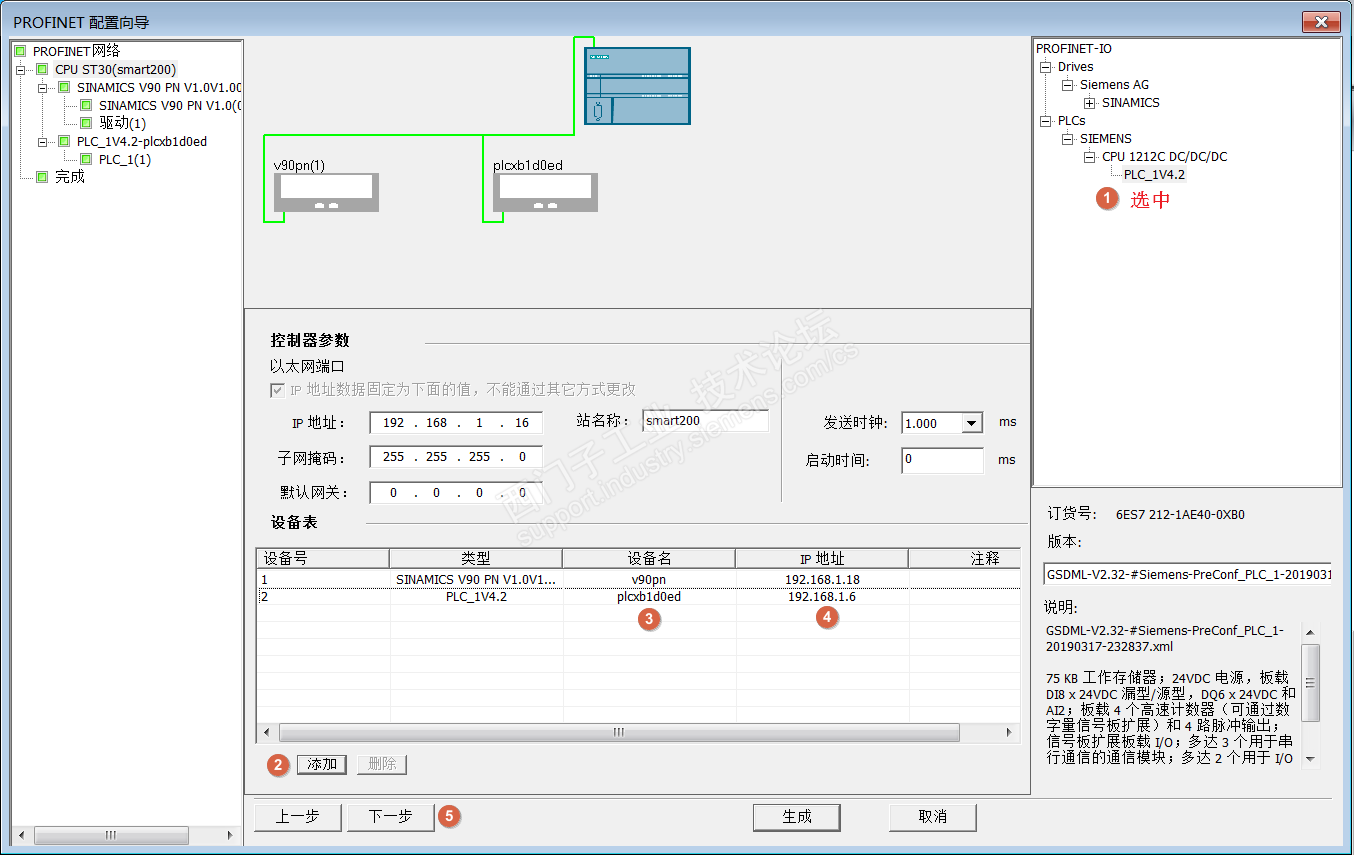
Task: Click the left tree panel's scroll-right arrow
Action: tap(229, 835)
